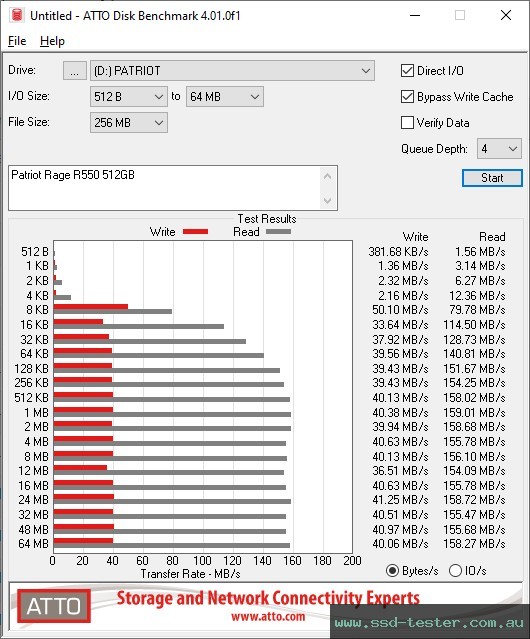Click the gray Read legend swatch

[x=278, y=231]
